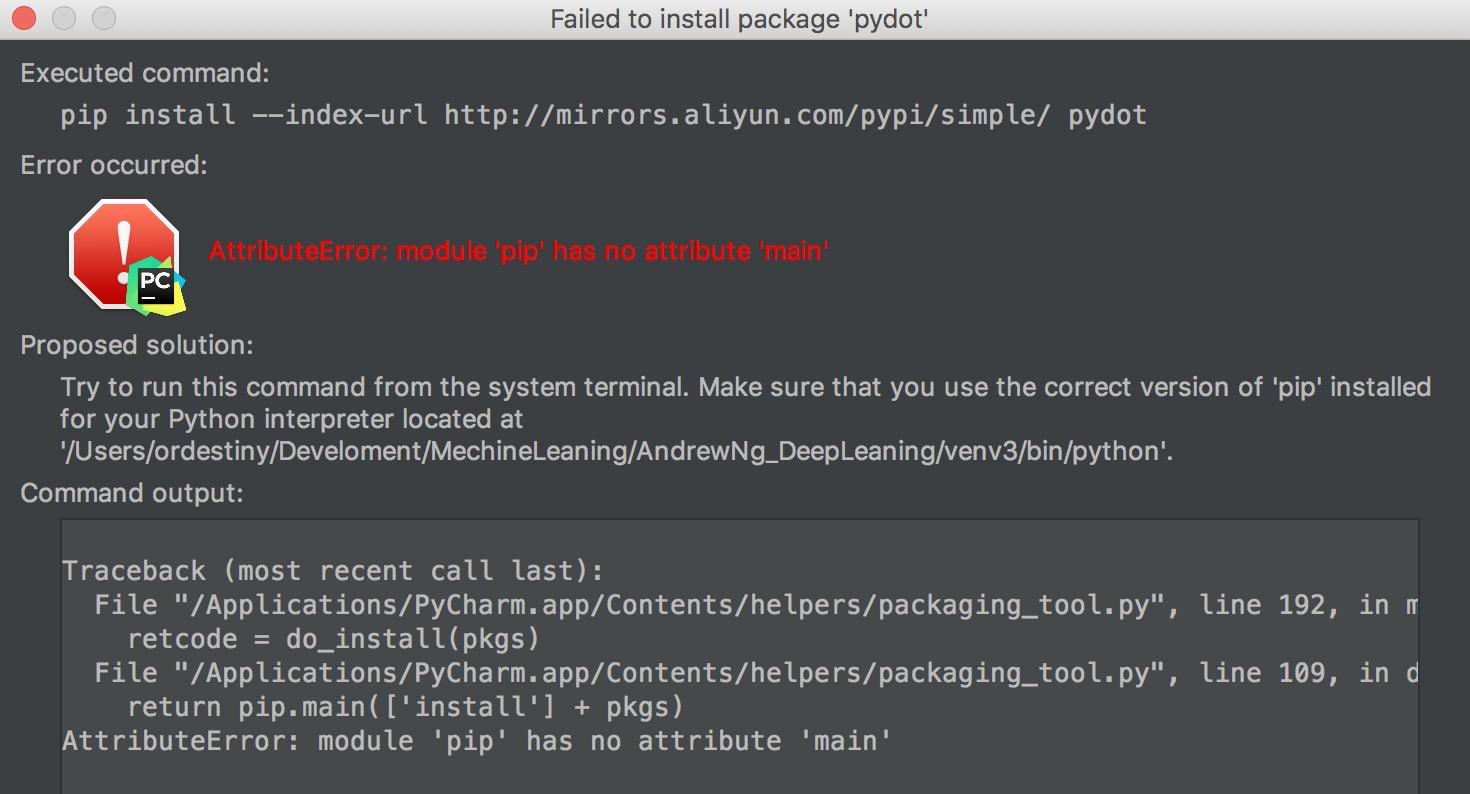Click the 'Error occurred:' label
Screen dimensions: 1470x794
click(114, 165)
